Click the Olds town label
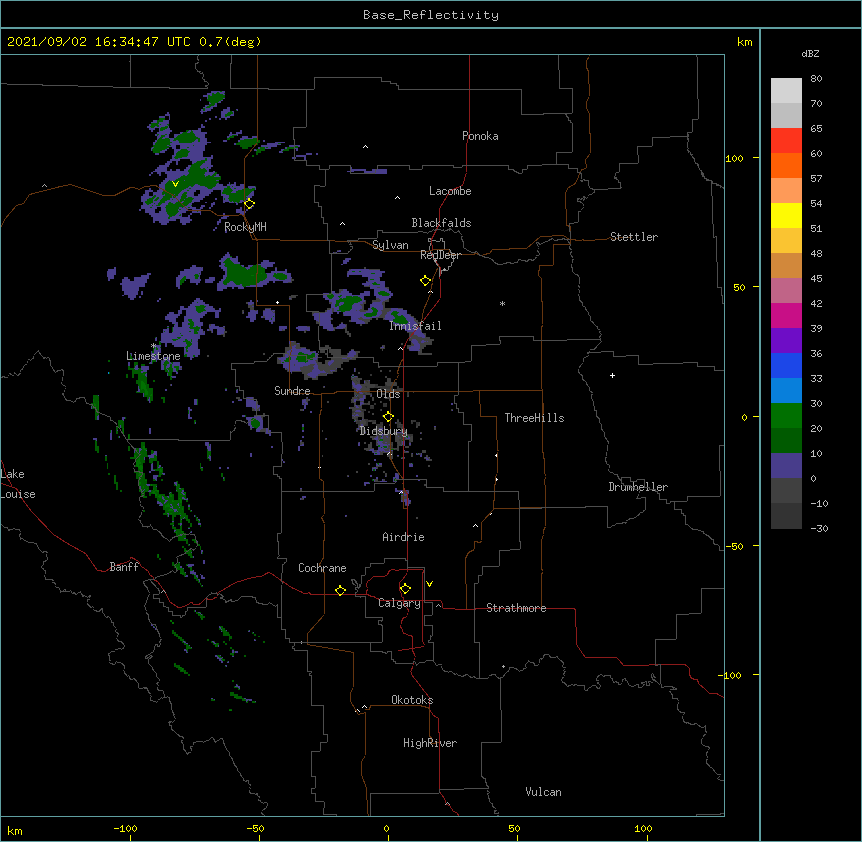 (388, 394)
